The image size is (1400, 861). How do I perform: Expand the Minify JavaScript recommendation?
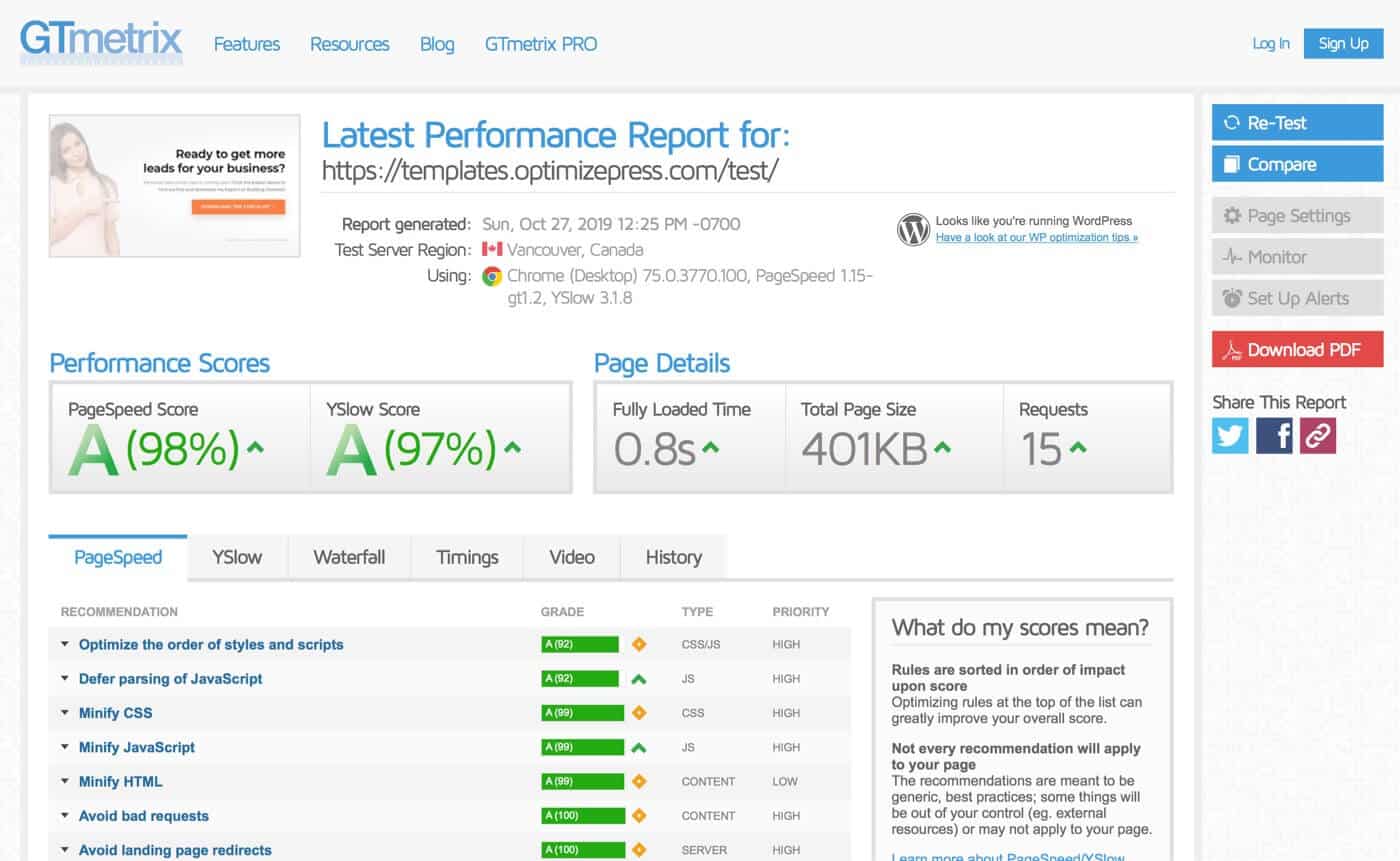click(64, 747)
